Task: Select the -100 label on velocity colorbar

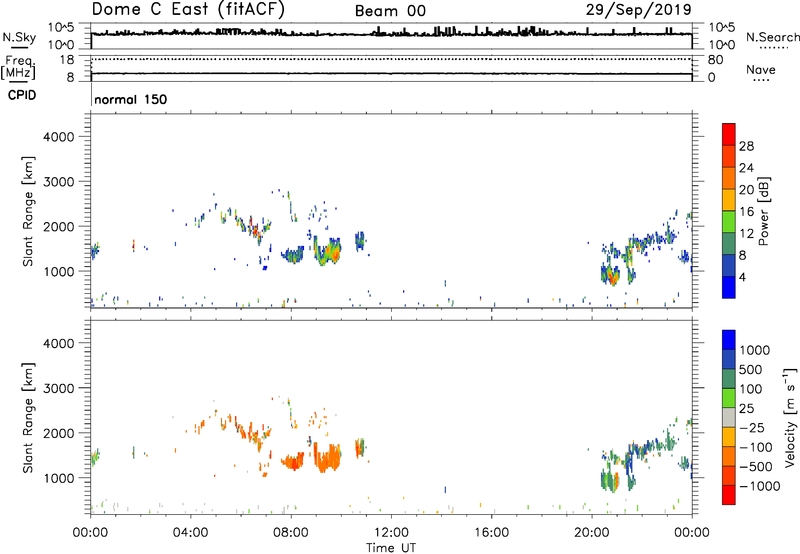Action: (756, 447)
